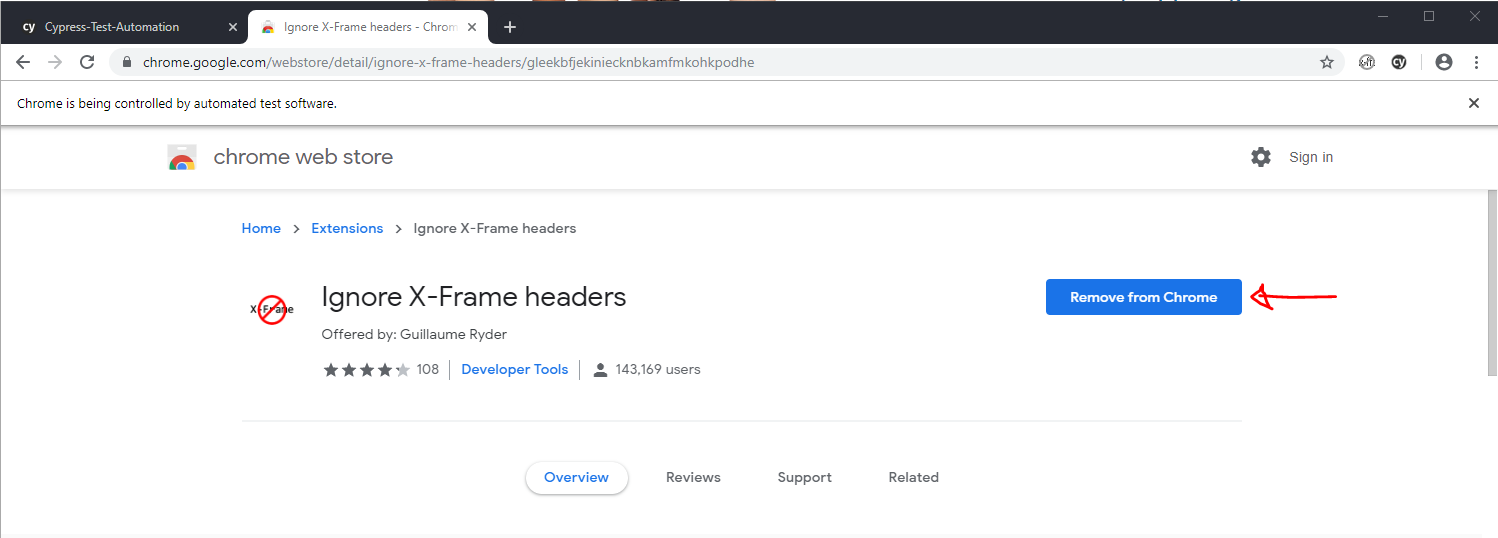The width and height of the screenshot is (1498, 538).
Task: Maximize the Chrome window
Action: coord(1429,15)
